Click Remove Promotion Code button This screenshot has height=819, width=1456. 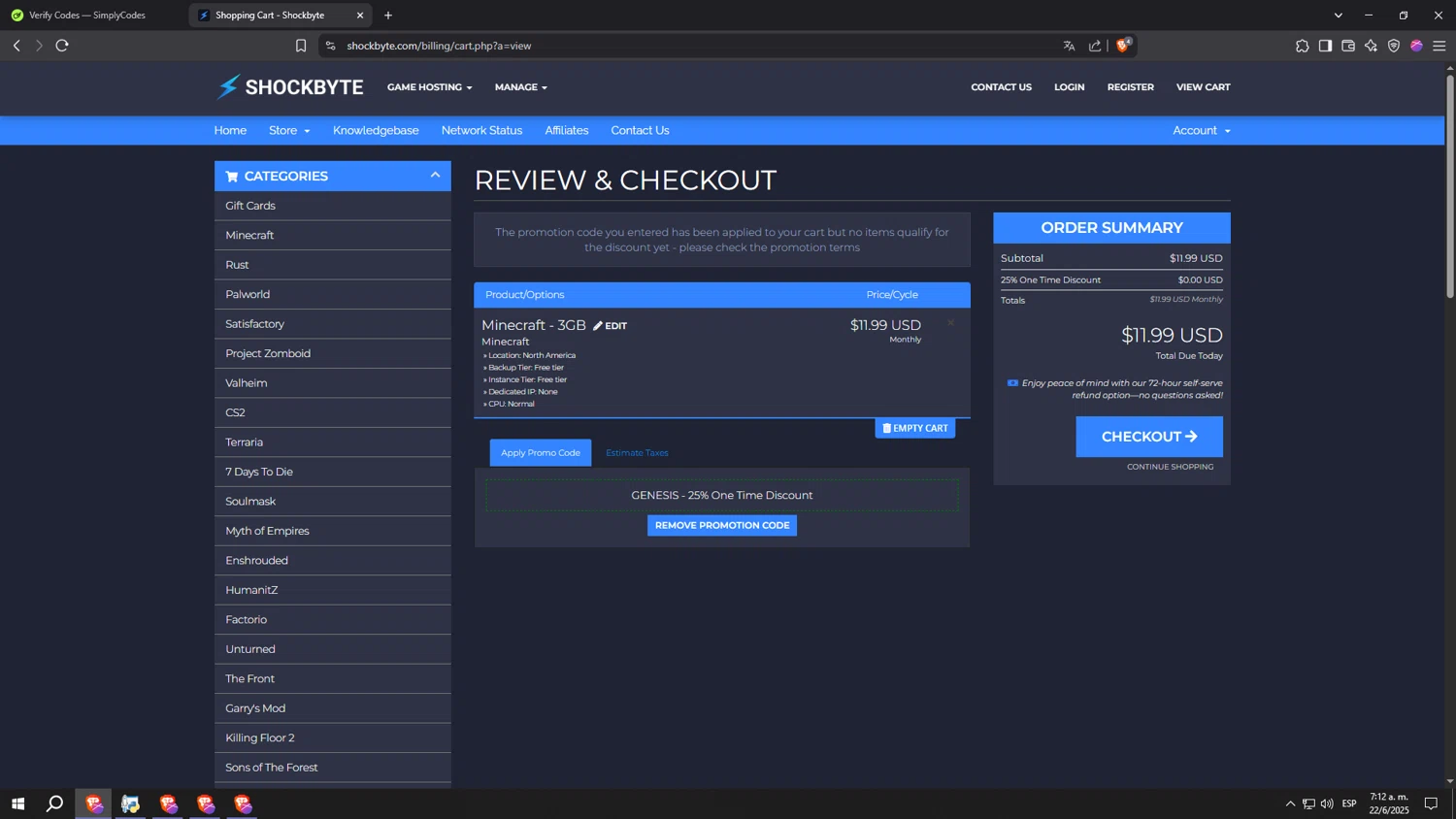click(x=722, y=525)
